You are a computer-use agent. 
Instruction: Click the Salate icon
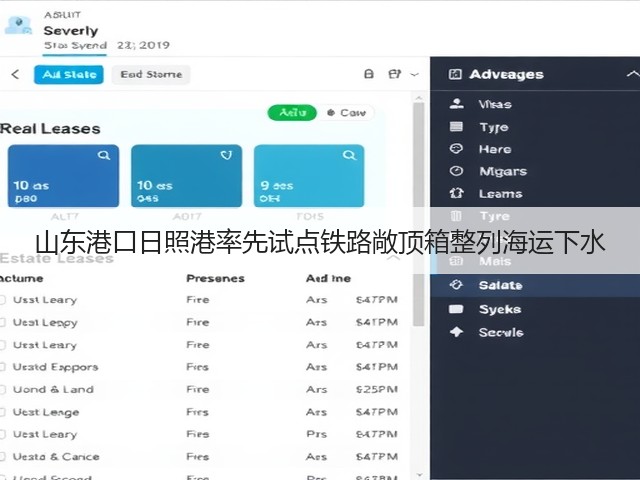pyautogui.click(x=456, y=284)
